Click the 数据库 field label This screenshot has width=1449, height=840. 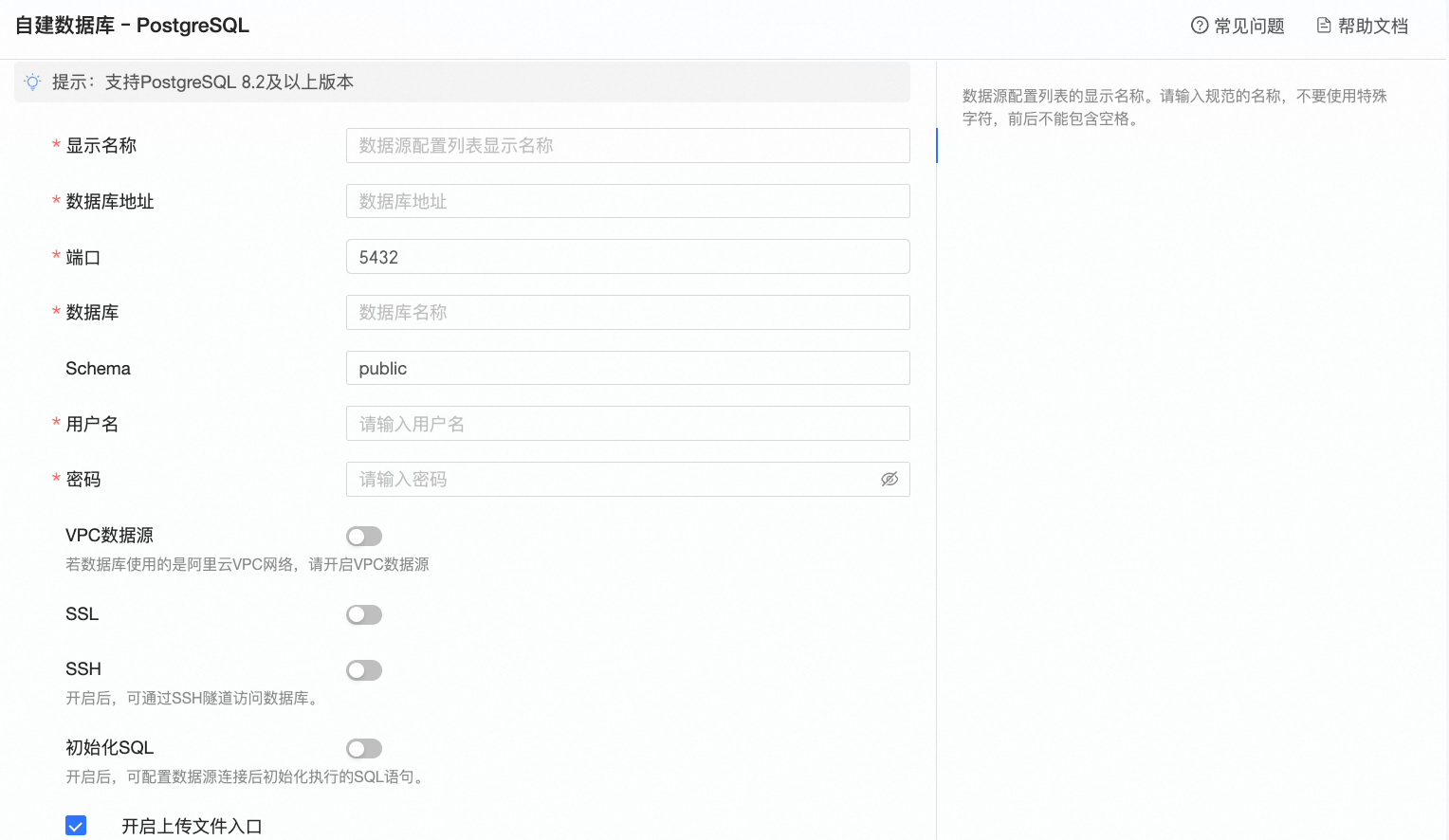(x=92, y=313)
